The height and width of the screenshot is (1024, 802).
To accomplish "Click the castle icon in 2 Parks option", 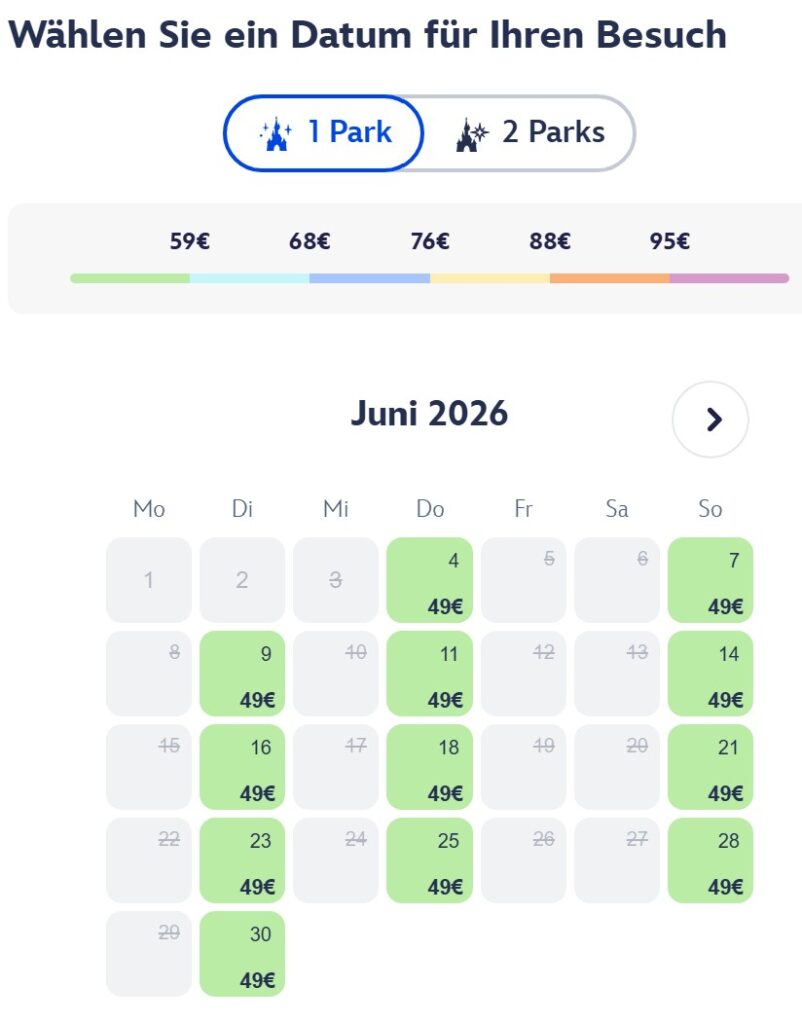I will coord(471,133).
